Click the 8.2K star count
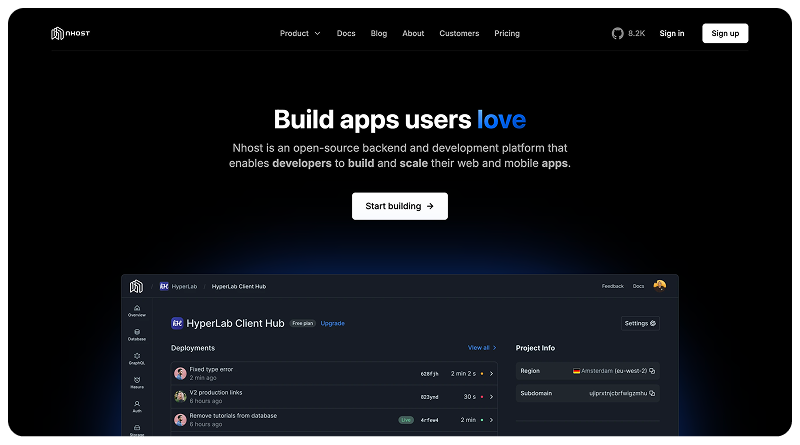The height and width of the screenshot is (445, 800). [x=637, y=33]
